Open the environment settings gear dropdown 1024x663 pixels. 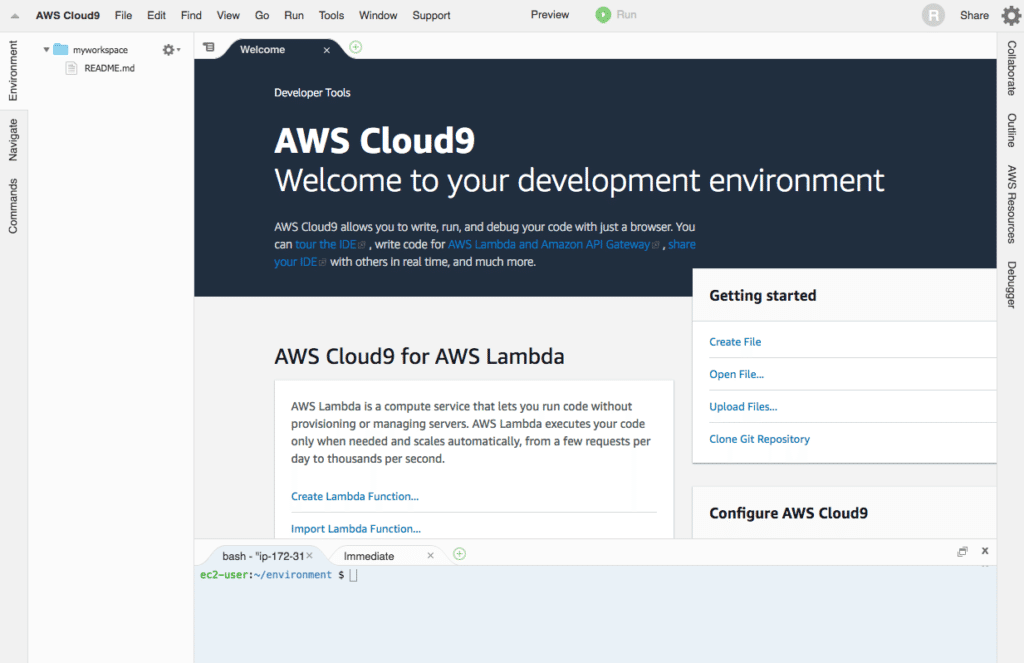(x=170, y=50)
